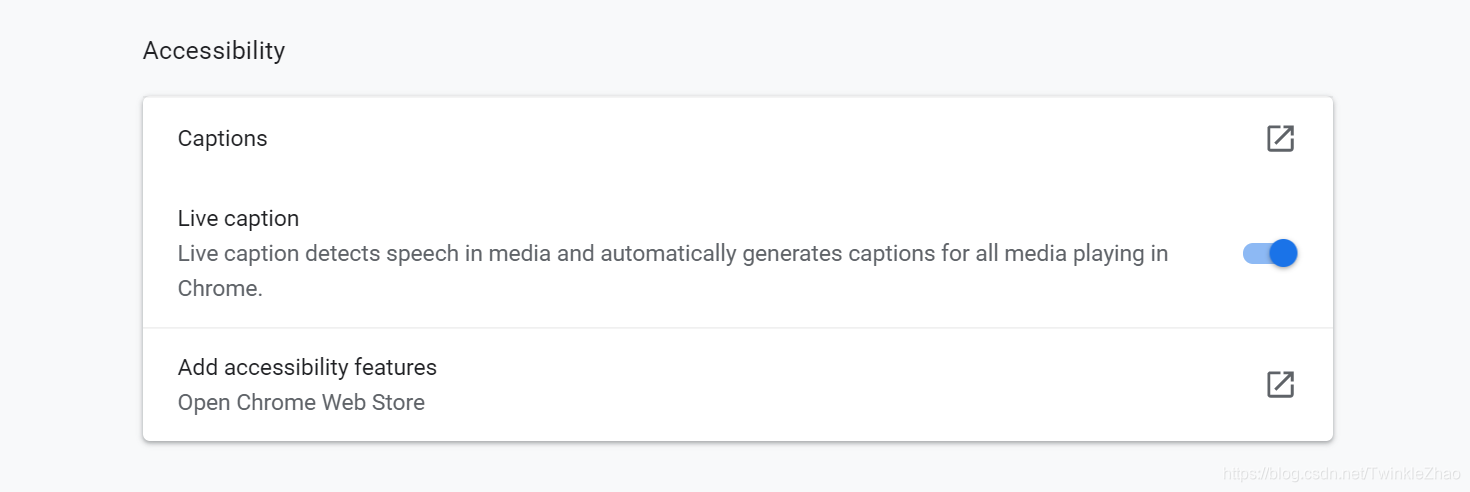Screen dimensions: 1470x492
Task: Open the Captions settings row
Action: click(700, 139)
